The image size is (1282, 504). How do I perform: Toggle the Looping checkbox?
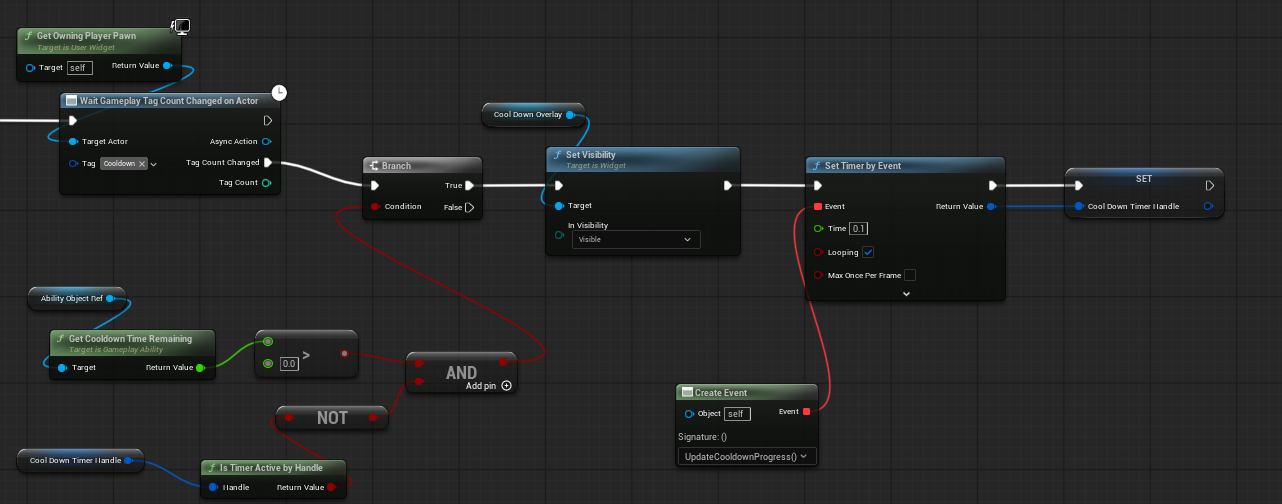pos(868,252)
